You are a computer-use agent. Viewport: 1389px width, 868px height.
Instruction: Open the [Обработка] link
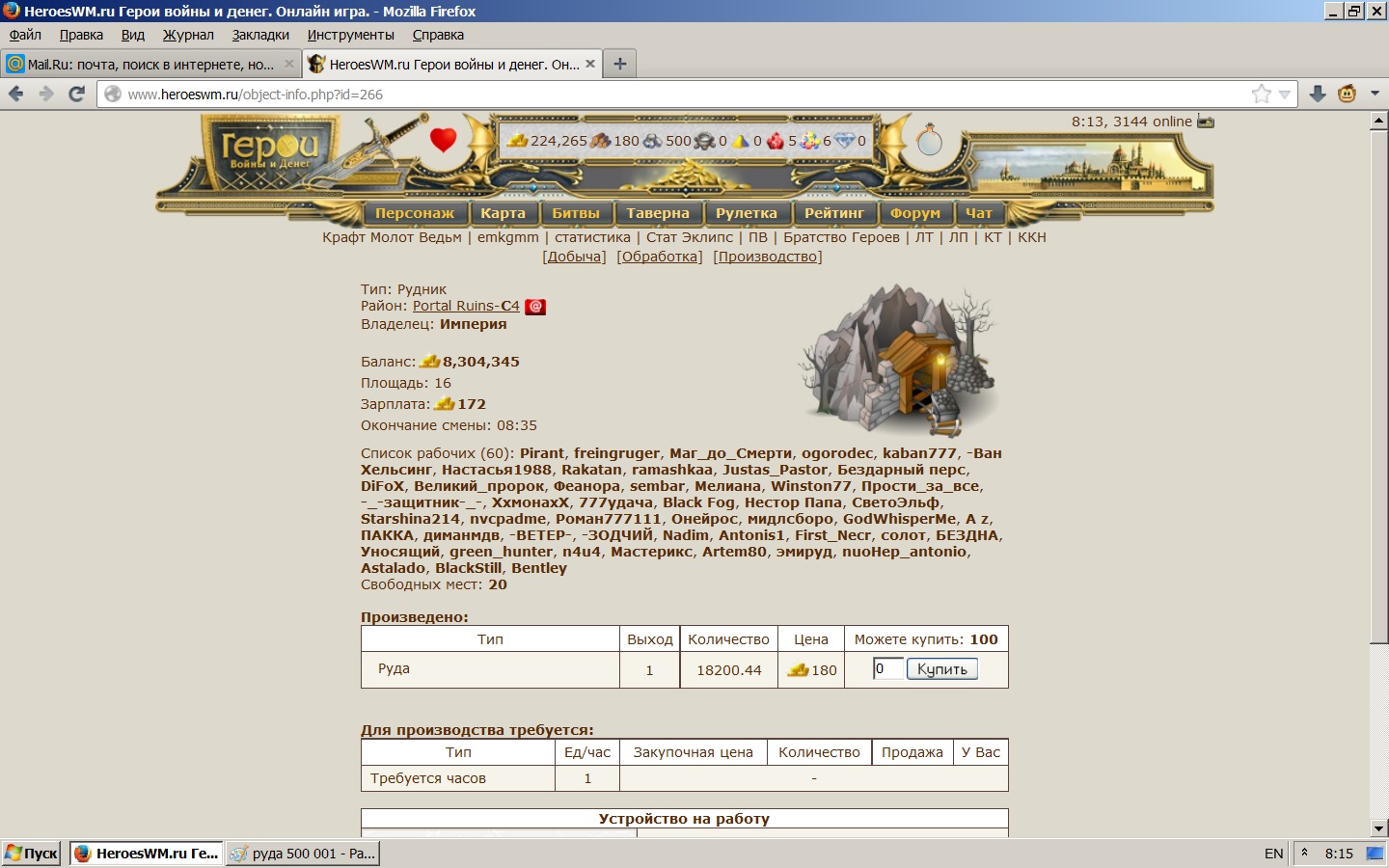point(660,257)
